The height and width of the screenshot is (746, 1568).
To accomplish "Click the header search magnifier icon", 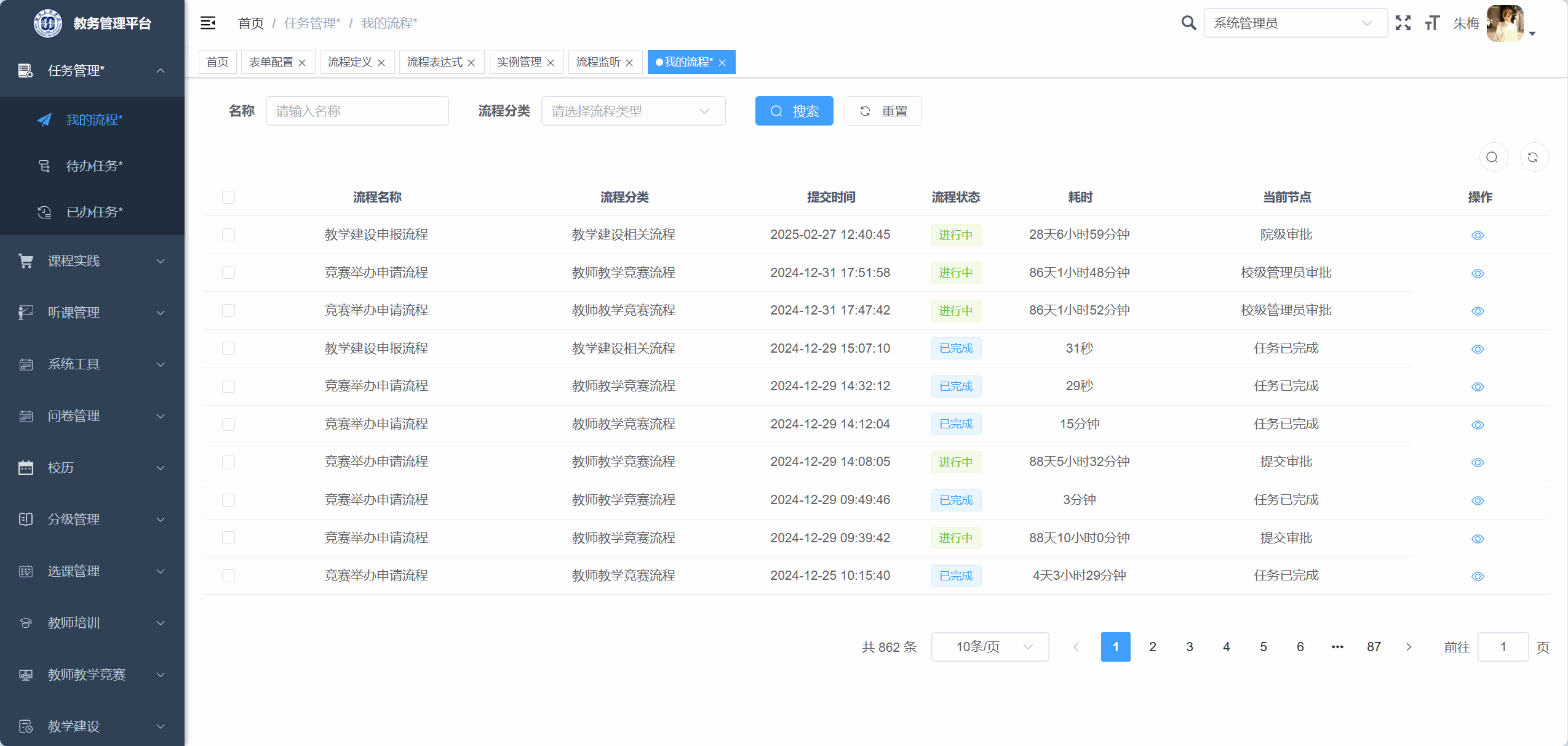I will 1188,23.
